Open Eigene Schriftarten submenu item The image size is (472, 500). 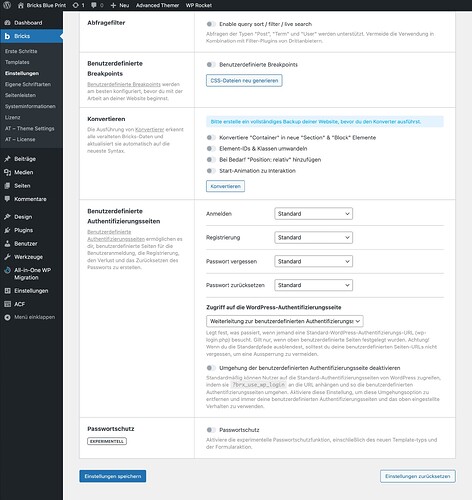point(28,84)
